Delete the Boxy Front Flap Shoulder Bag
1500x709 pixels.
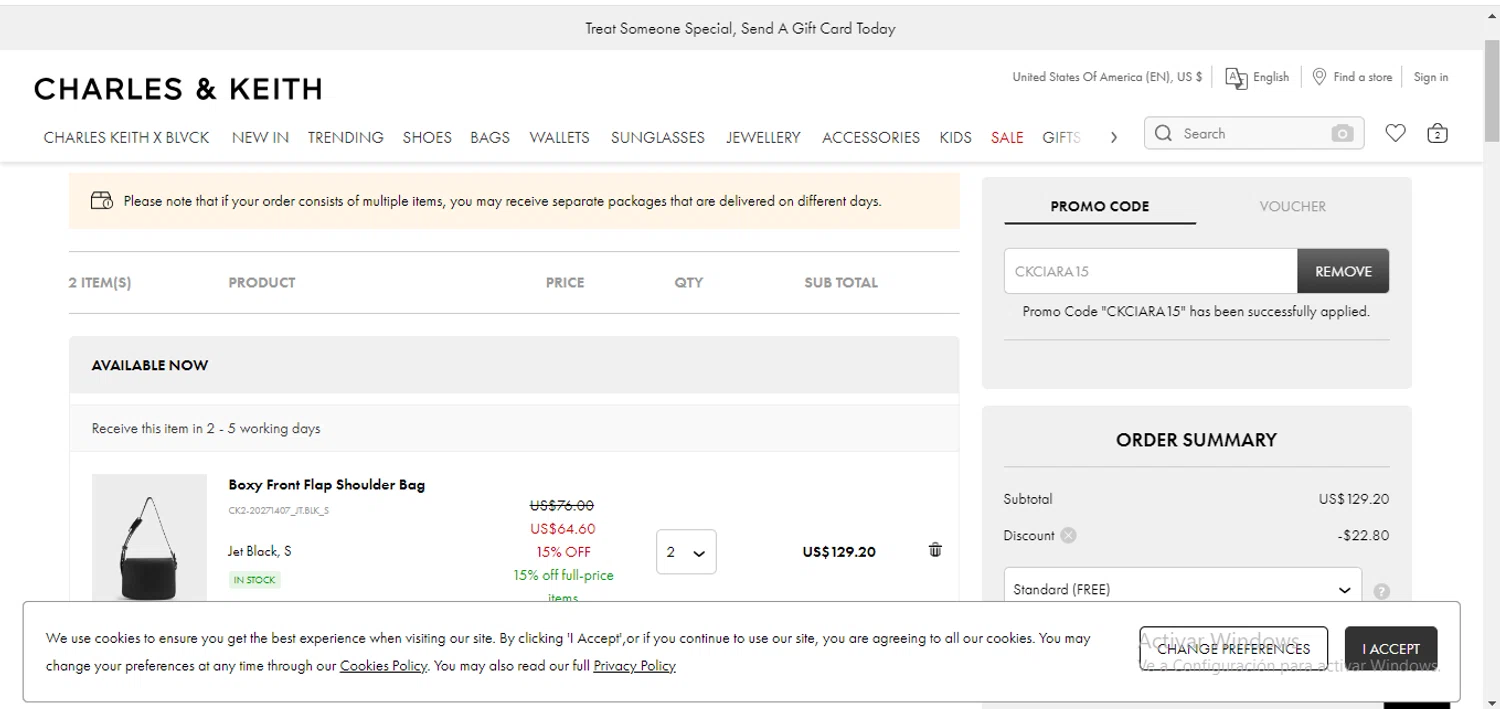[x=935, y=550]
